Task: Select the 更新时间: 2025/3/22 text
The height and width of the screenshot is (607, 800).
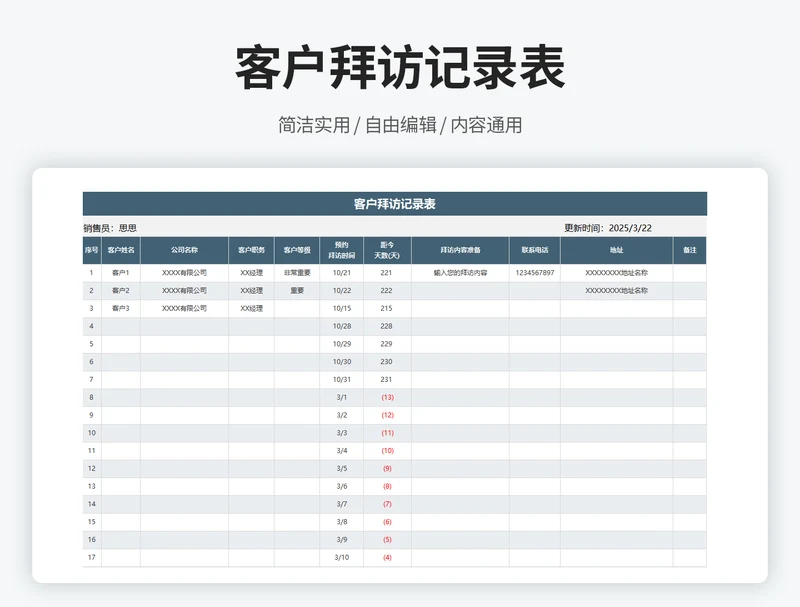Action: pyautogui.click(x=608, y=228)
